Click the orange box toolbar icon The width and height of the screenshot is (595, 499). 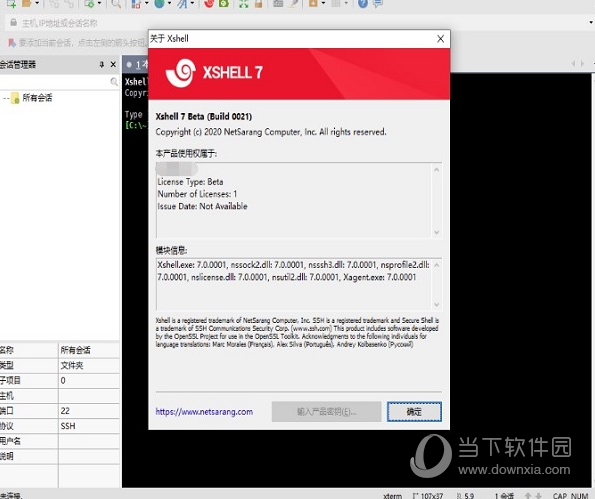point(313,4)
